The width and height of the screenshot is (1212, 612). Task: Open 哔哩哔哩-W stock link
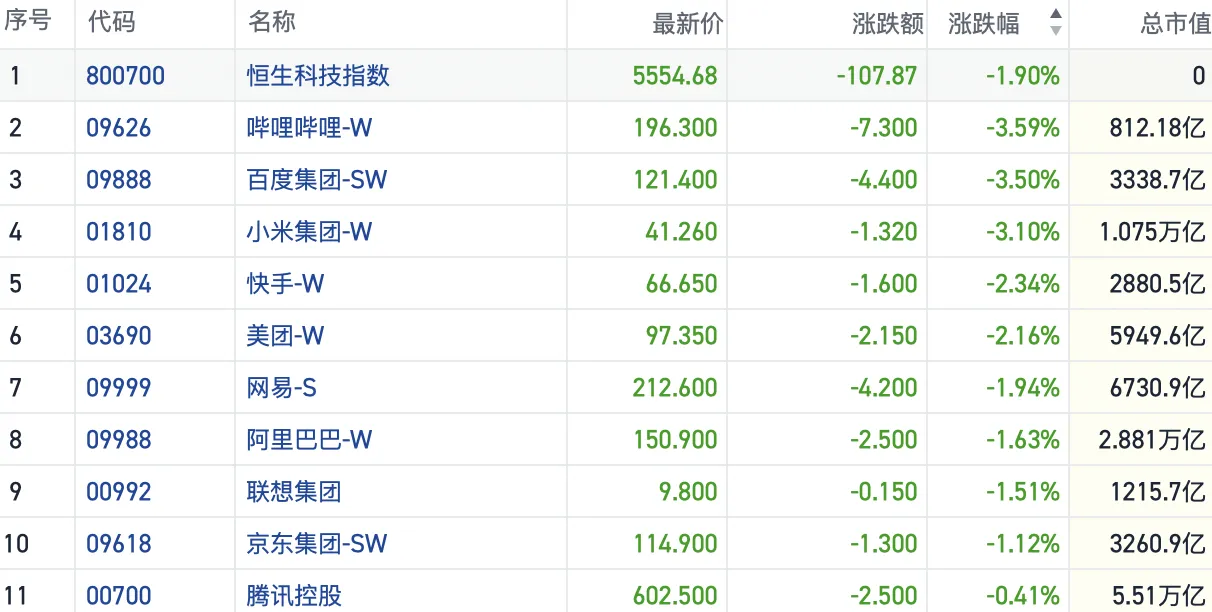click(x=309, y=128)
